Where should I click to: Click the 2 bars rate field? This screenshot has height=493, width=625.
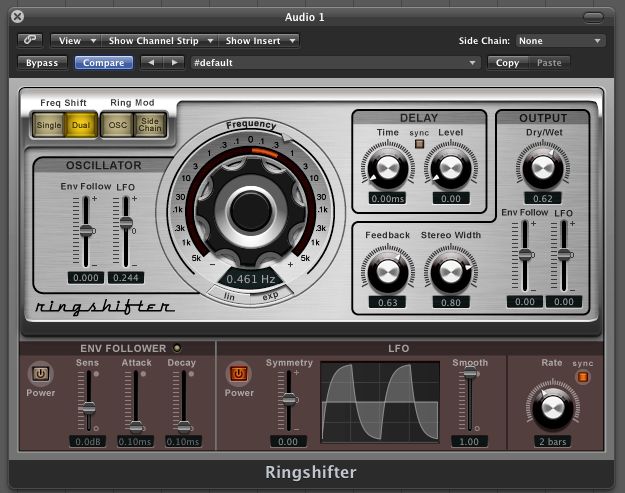tap(553, 442)
